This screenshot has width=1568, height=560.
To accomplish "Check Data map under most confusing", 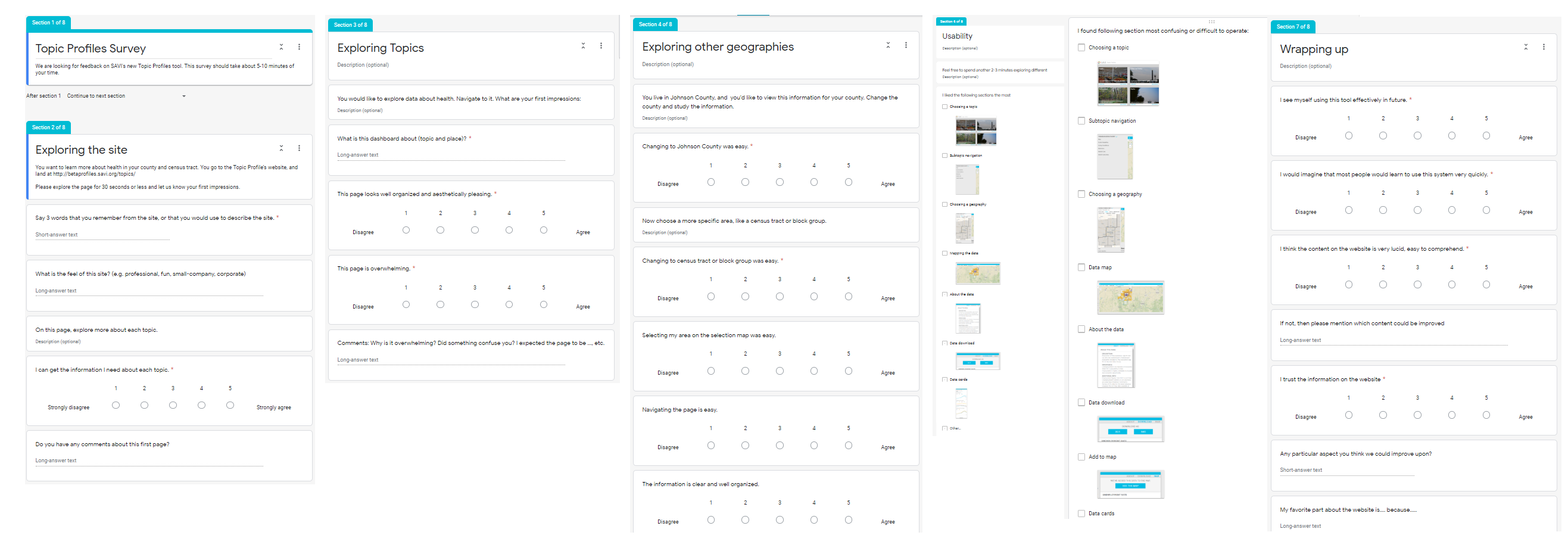I will [1081, 267].
